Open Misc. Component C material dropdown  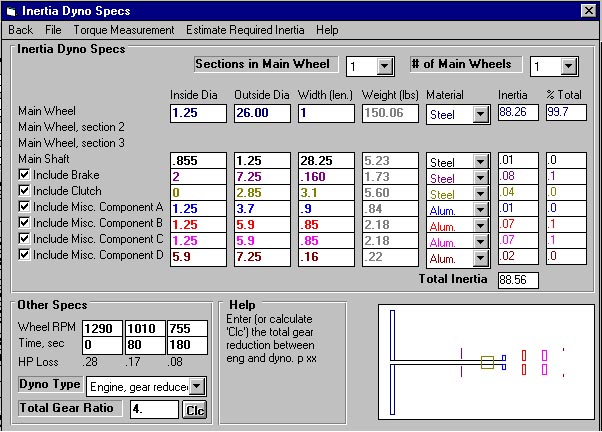(x=481, y=242)
